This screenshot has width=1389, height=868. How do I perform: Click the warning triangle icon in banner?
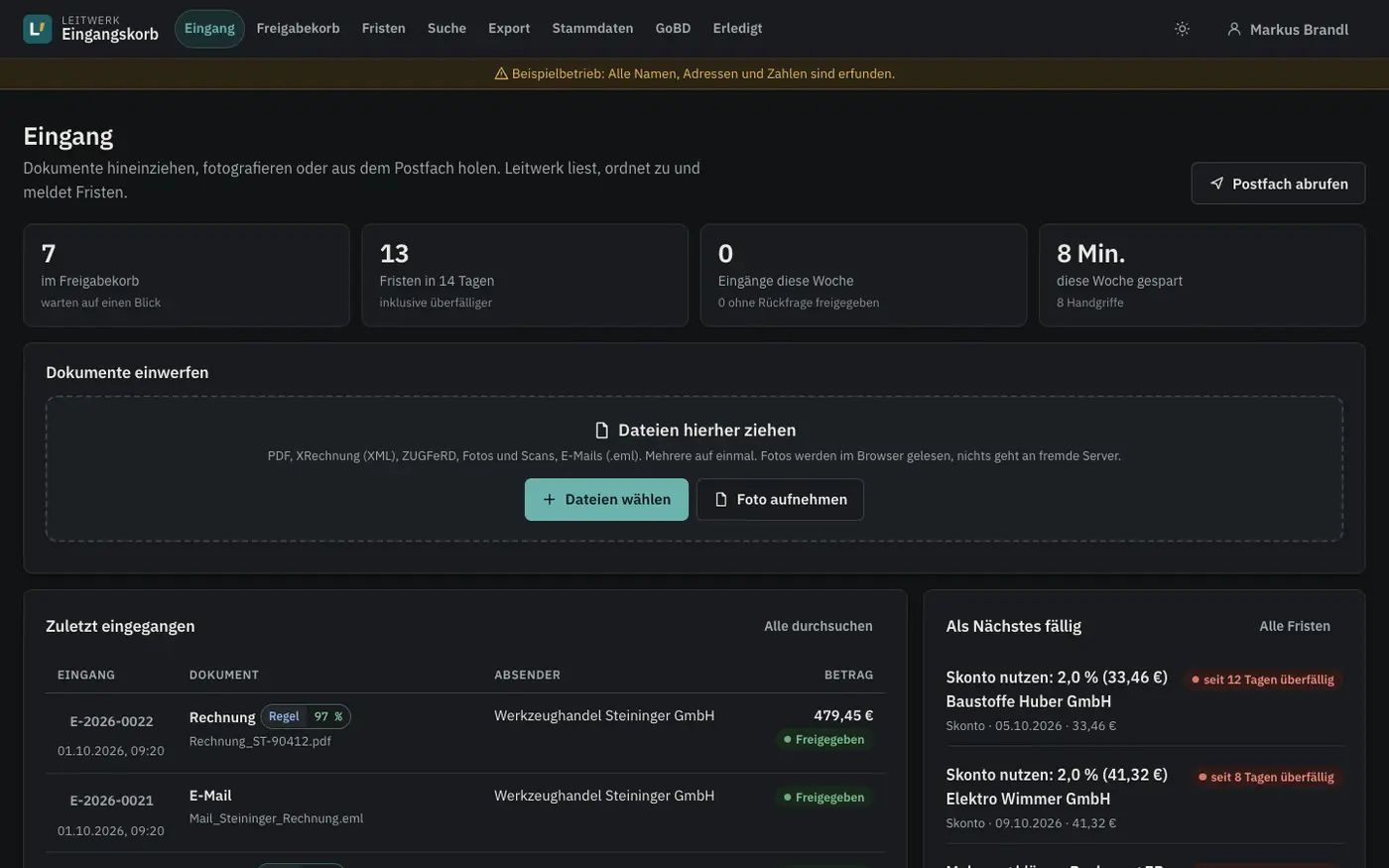(x=501, y=73)
